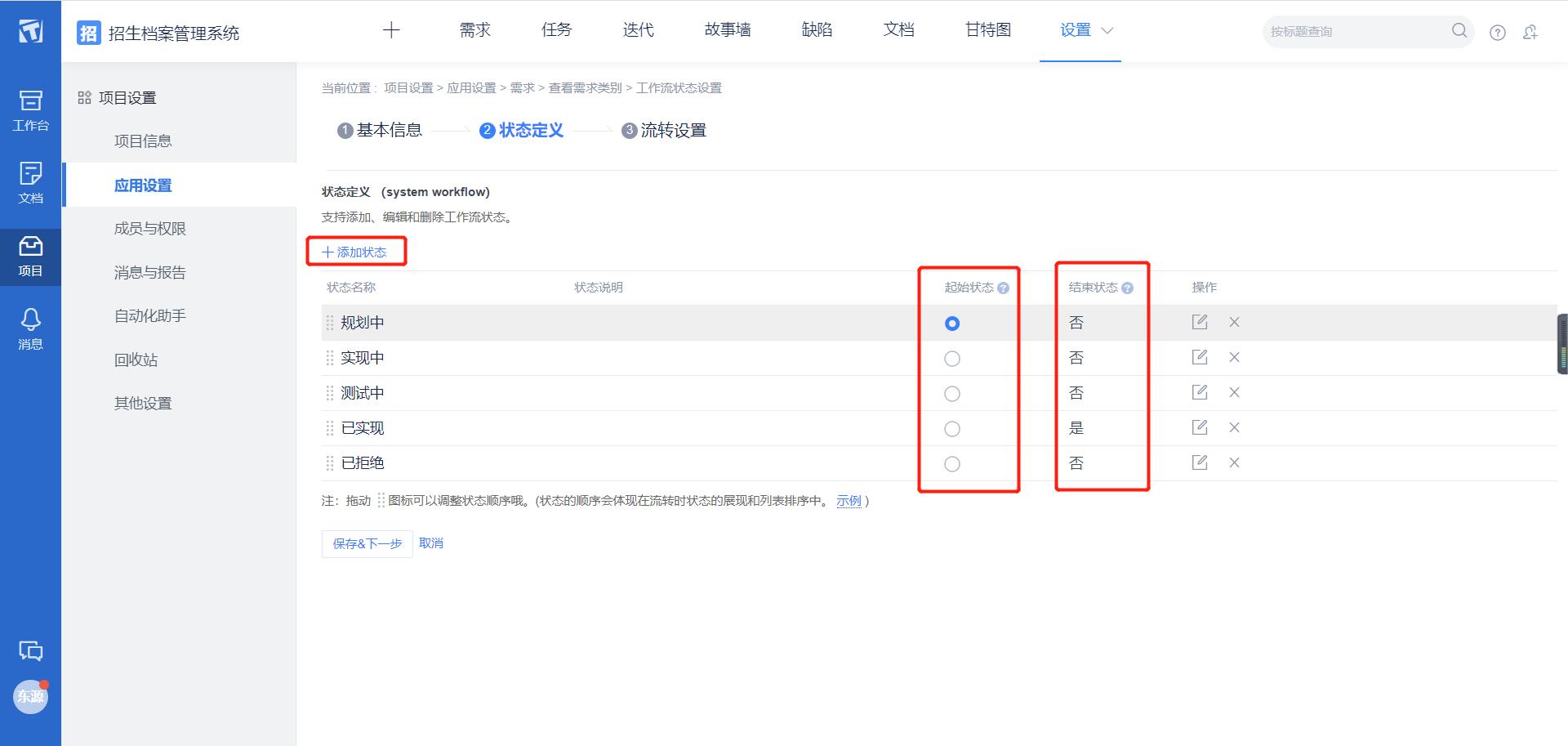Open the help question-mark icon in header
Viewport: 1568px width, 746px height.
click(x=1498, y=33)
